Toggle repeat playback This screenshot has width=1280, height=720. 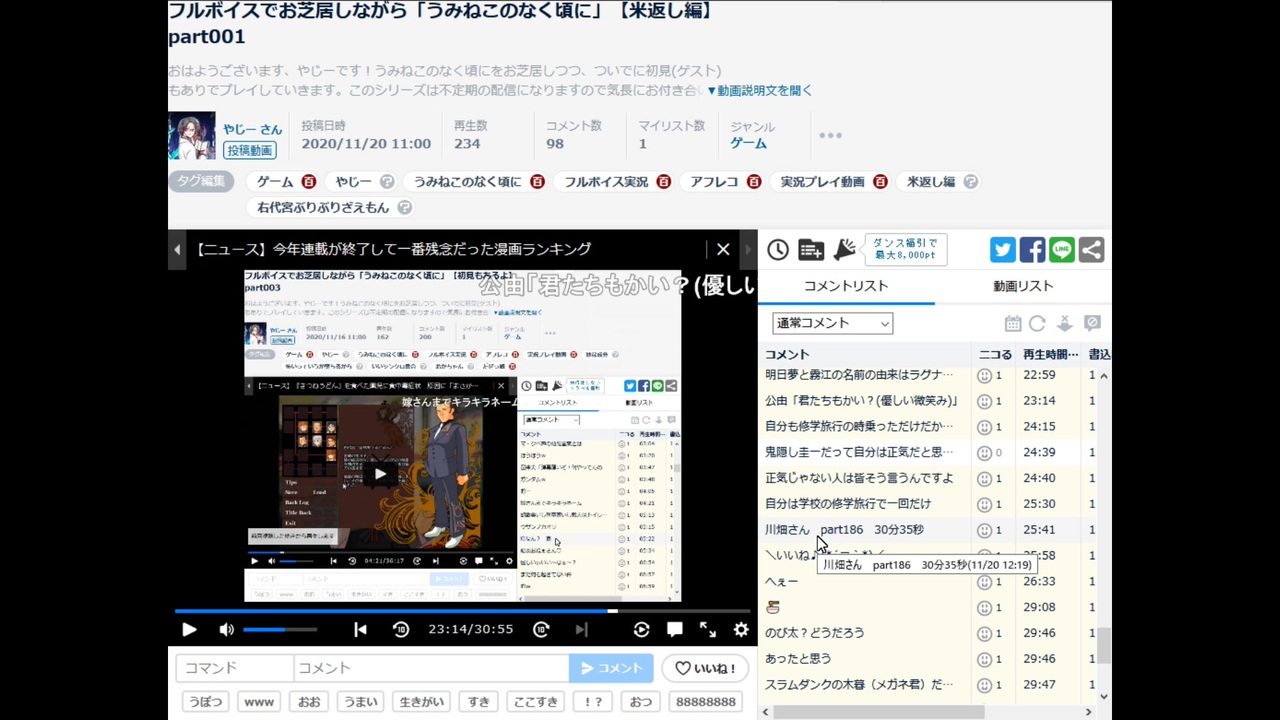(641, 629)
